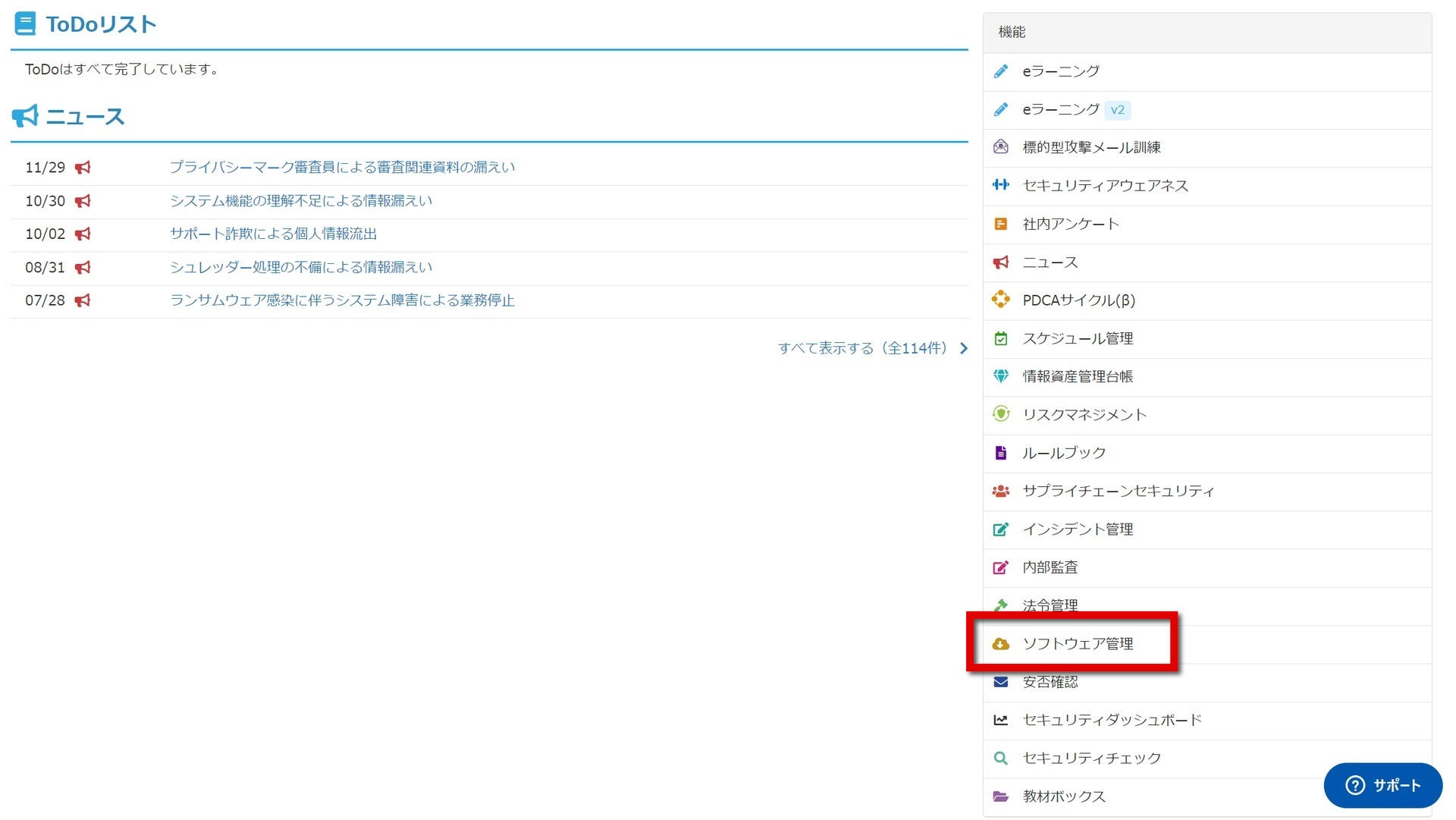Click the 社内アンケート orange form icon
Screen dimensions: 1456x820
[x=1001, y=224]
